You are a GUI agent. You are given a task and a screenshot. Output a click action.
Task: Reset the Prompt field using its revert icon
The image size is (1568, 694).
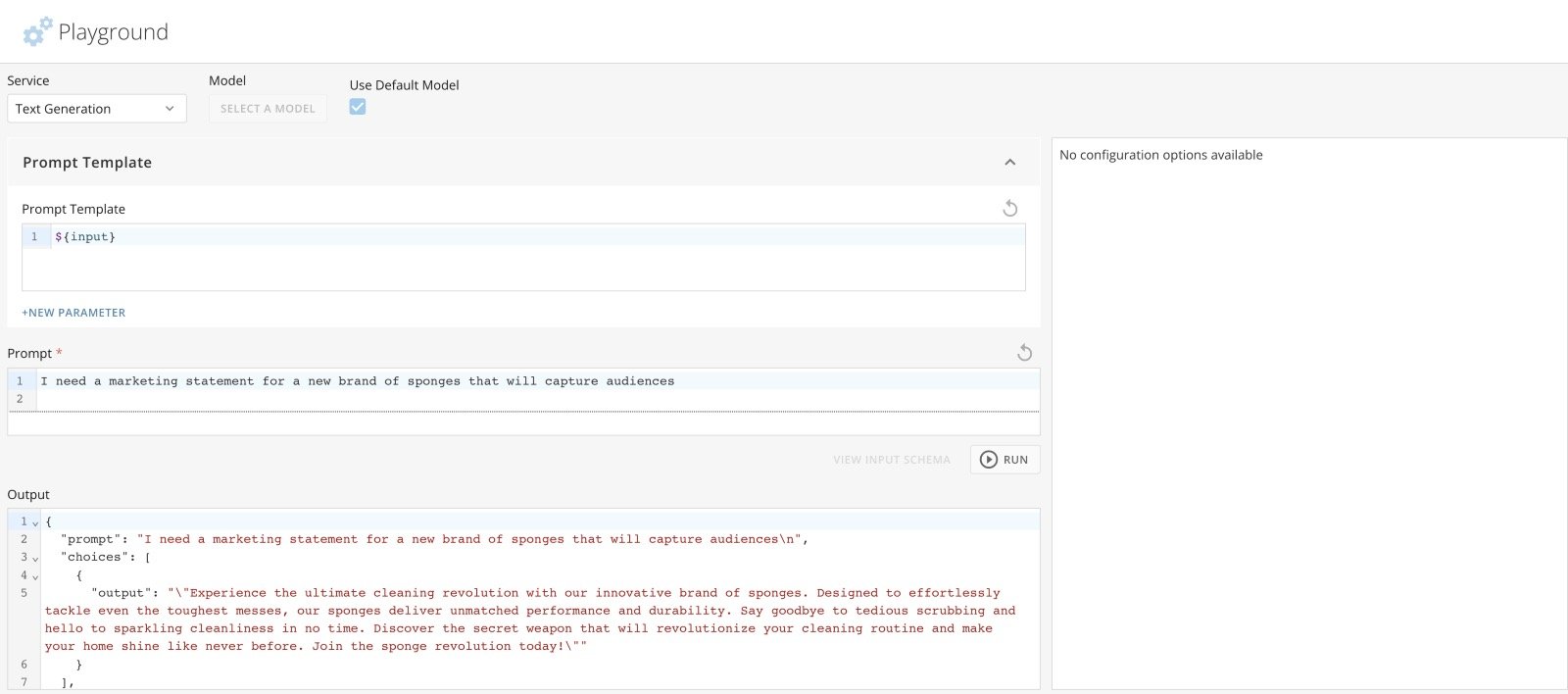[1024, 352]
